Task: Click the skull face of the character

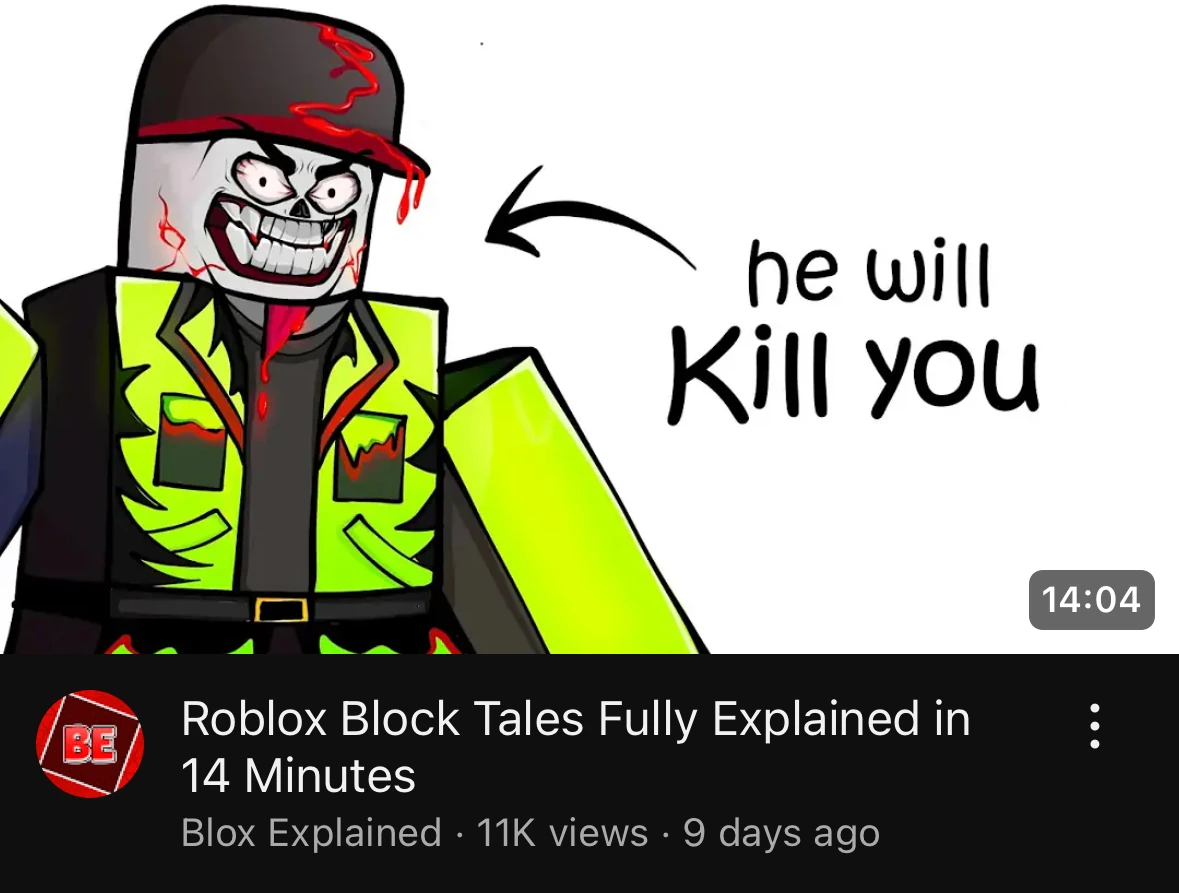Action: click(289, 218)
